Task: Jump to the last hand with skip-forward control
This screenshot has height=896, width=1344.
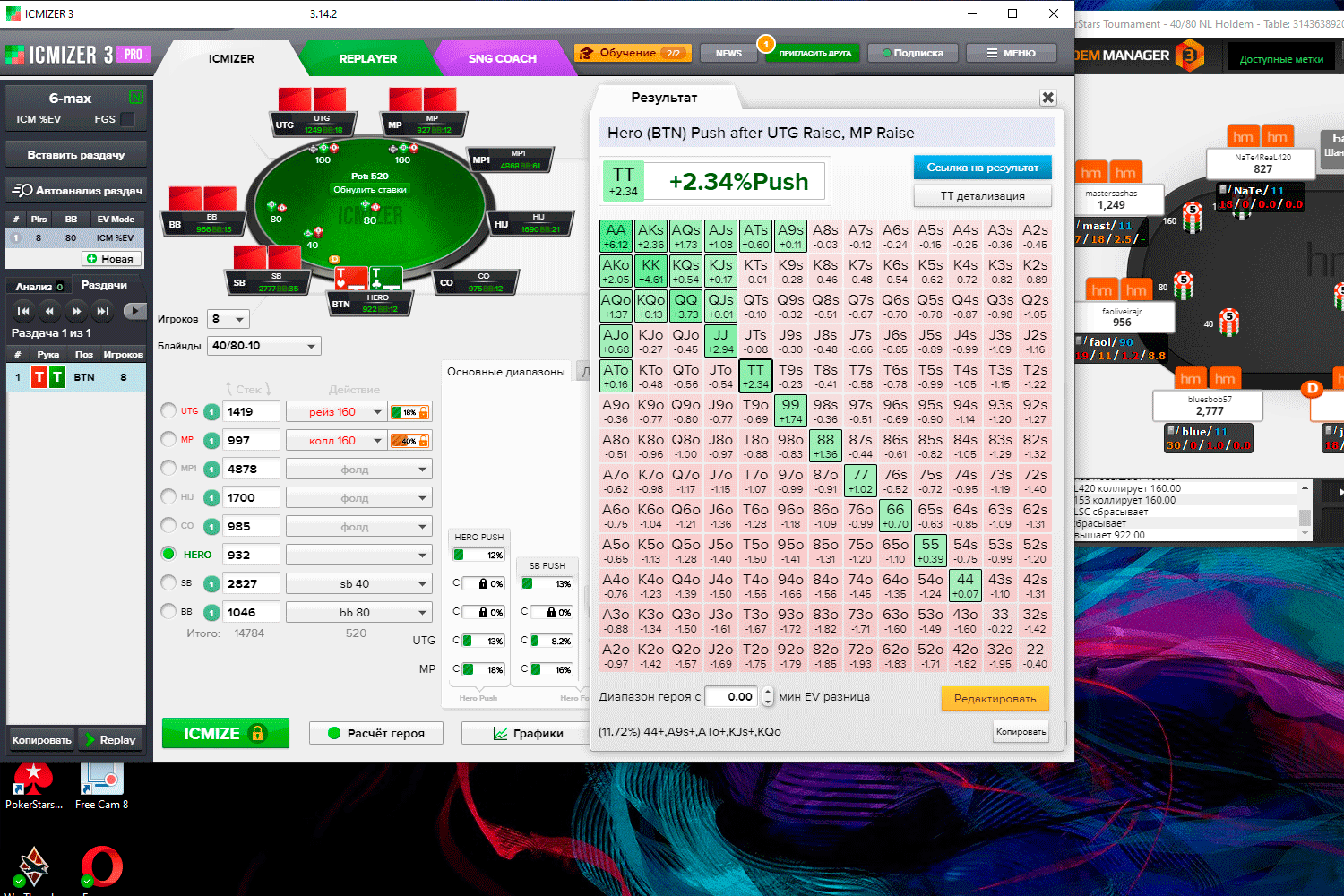Action: [104, 311]
